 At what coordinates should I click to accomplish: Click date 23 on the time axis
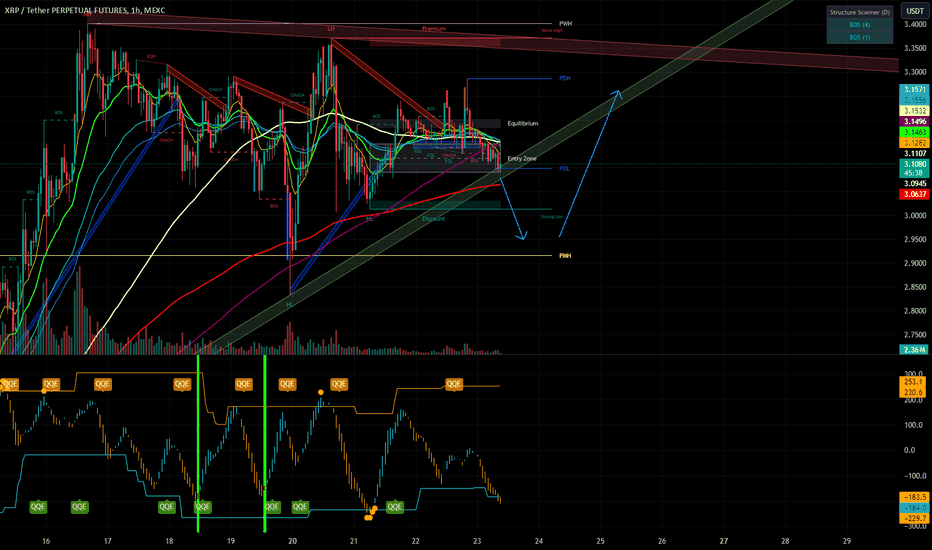pos(477,541)
